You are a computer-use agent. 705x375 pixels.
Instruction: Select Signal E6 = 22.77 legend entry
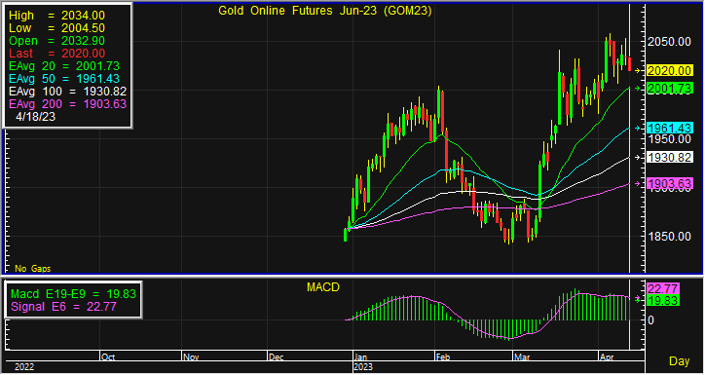(64, 307)
